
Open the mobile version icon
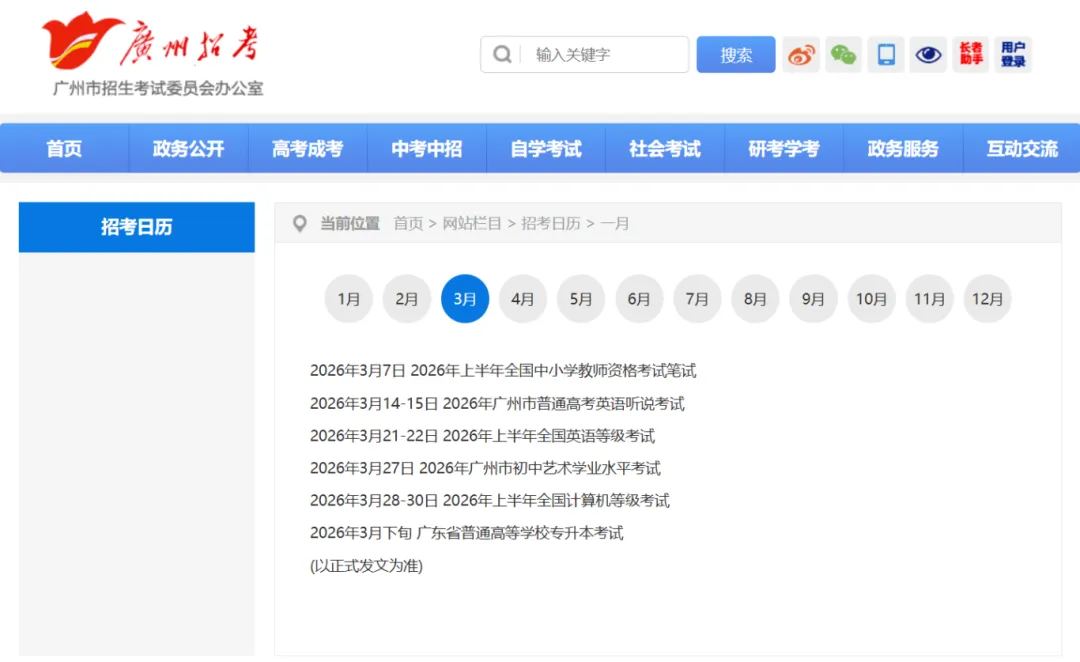point(884,54)
